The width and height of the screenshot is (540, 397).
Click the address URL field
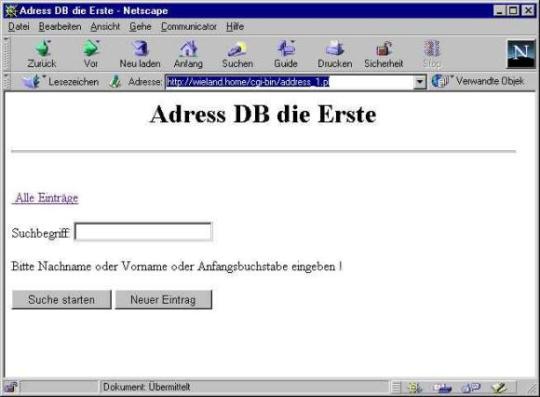(289, 82)
